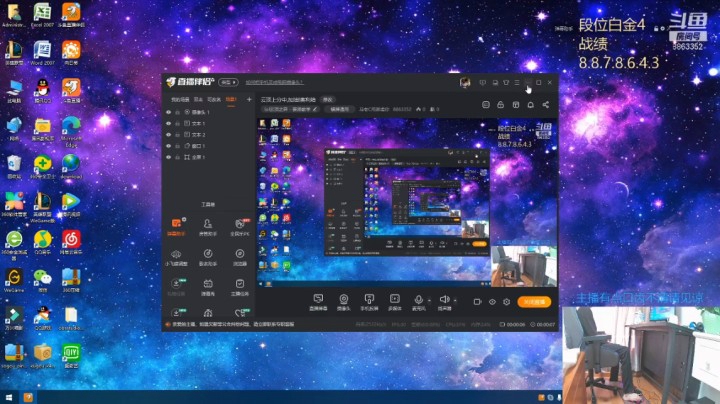Open the calendar-like tool in toolbox
This screenshot has width=720, height=404.
[208, 287]
